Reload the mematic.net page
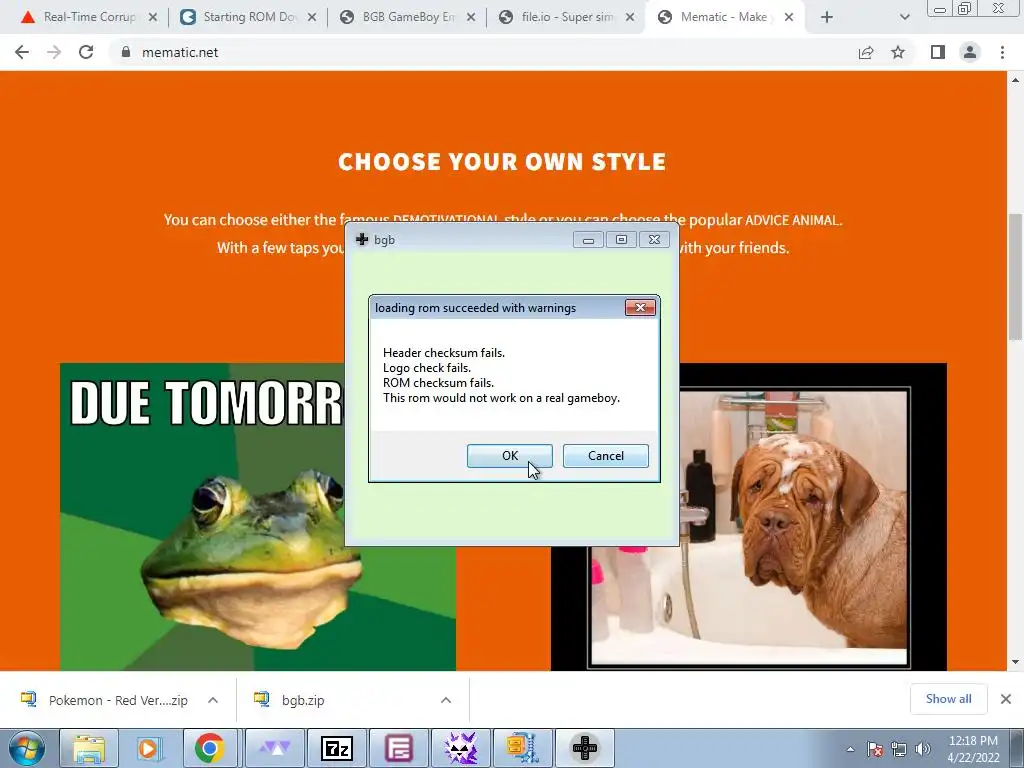Viewport: 1024px width, 768px height. click(86, 52)
